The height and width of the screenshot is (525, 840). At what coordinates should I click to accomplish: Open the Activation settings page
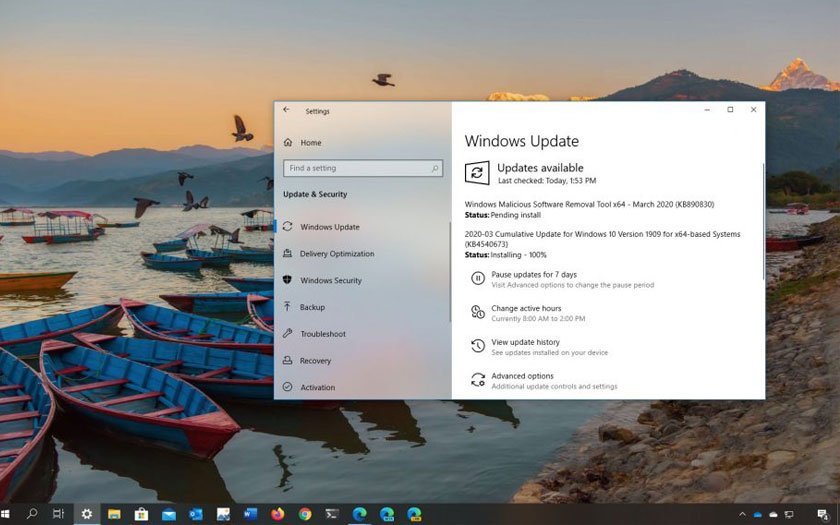(x=317, y=387)
